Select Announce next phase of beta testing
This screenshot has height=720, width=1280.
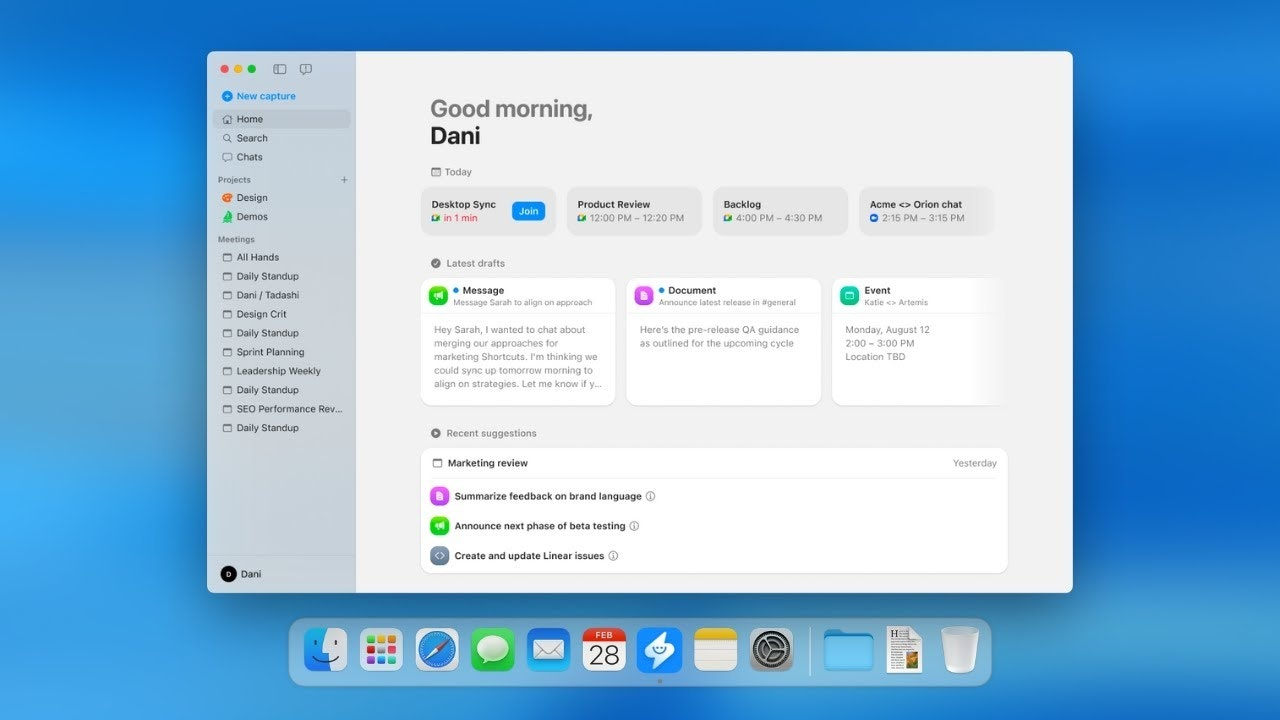(539, 526)
